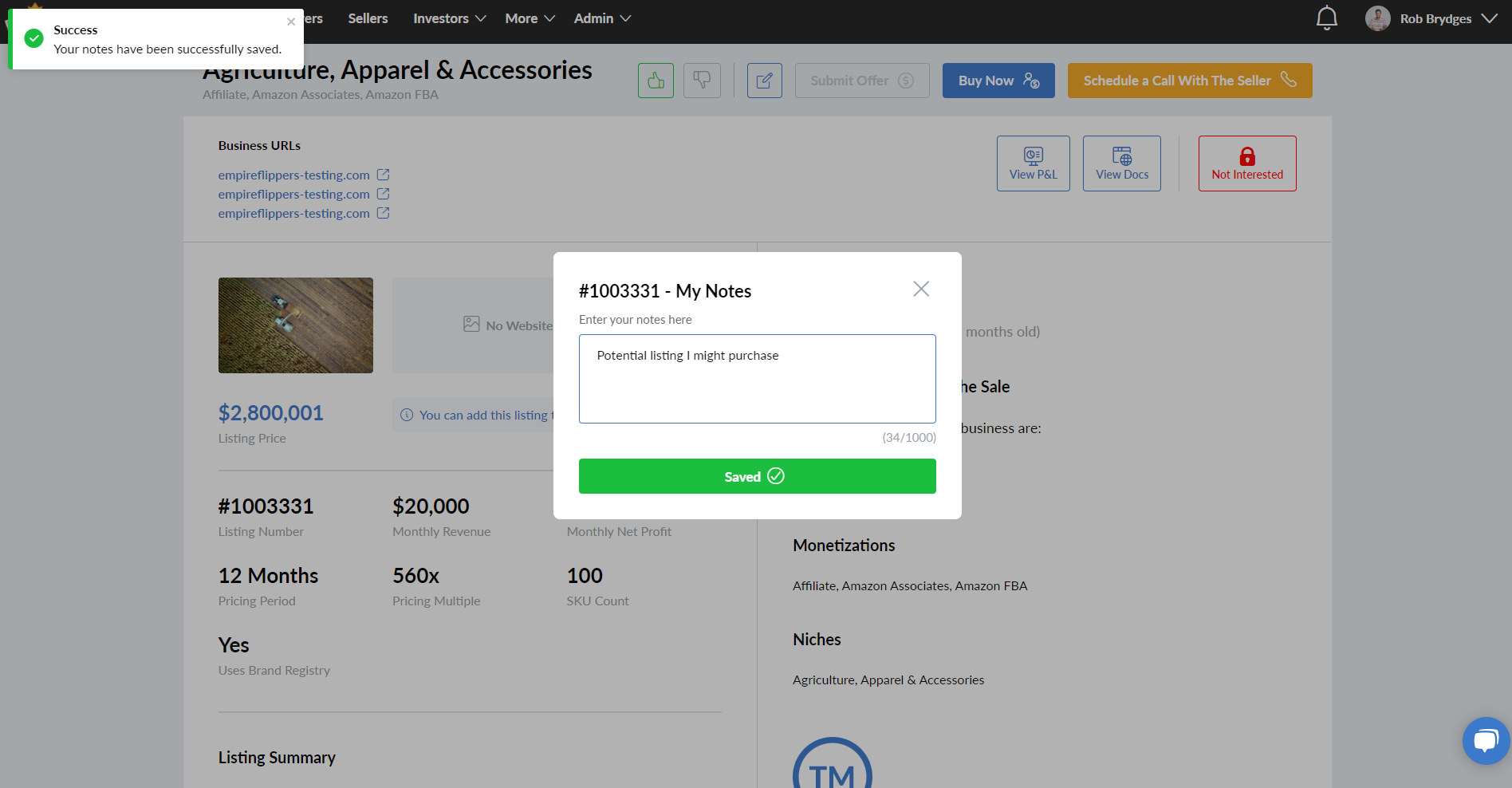Click the green Saved button
1512x788 pixels.
click(757, 476)
